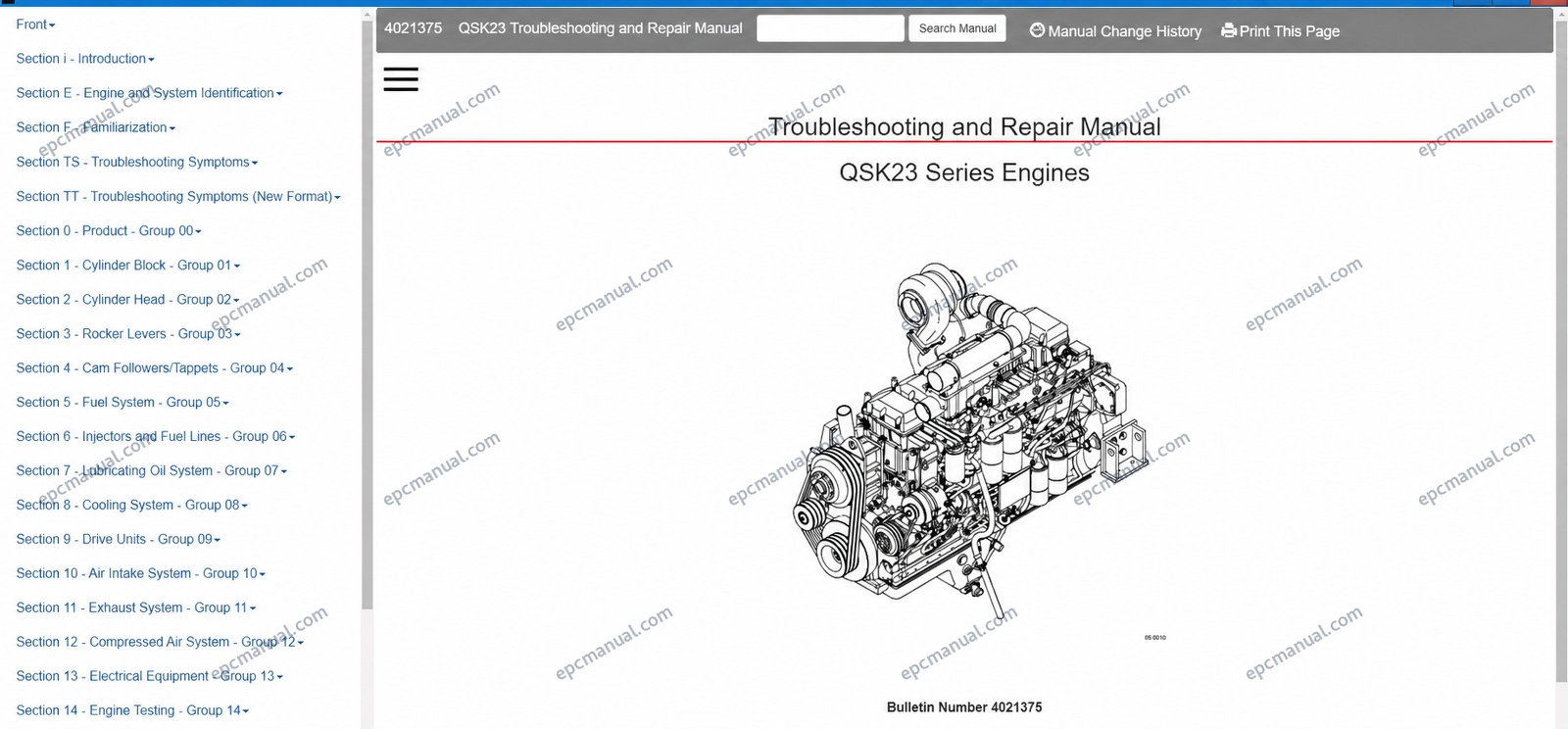Viewport: 1568px width, 729px height.
Task: Click the main page scrollbar up arrow
Action: [x=1561, y=15]
